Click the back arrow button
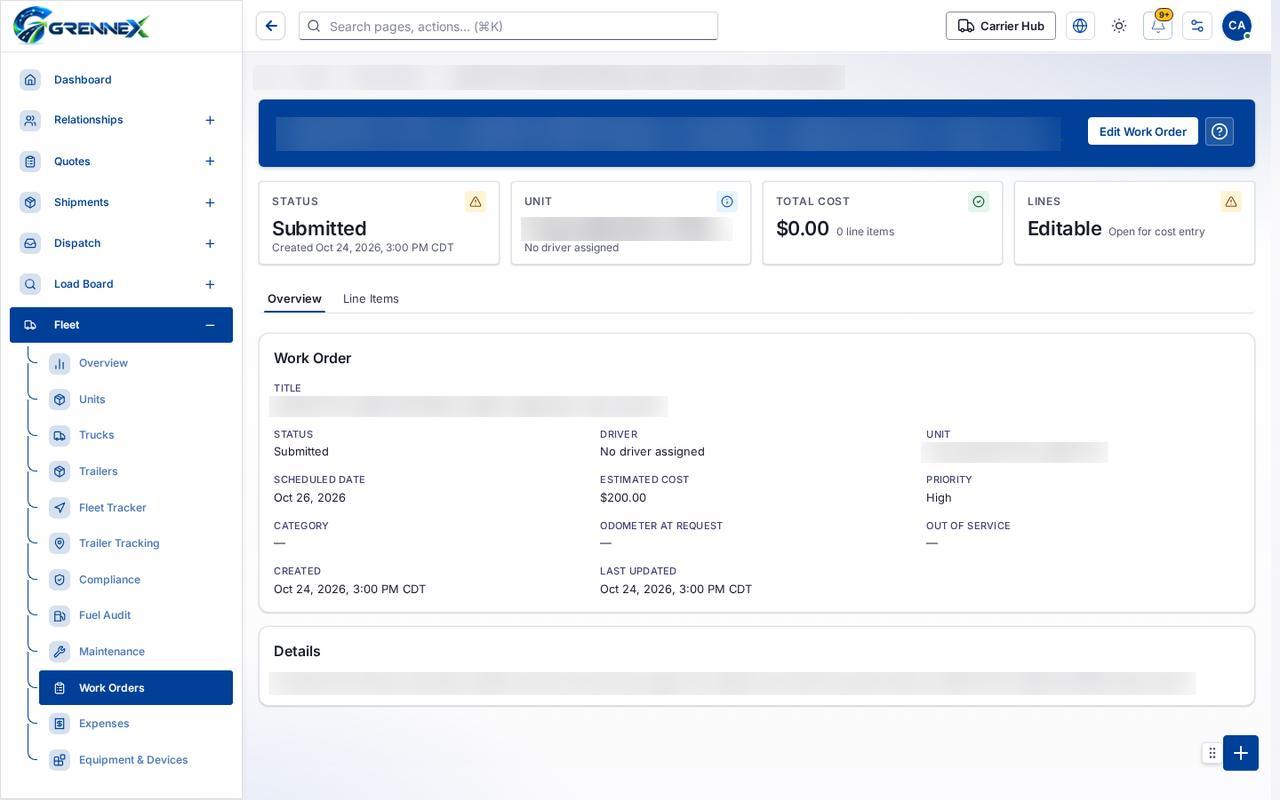This screenshot has width=1280, height=800. coord(271,26)
